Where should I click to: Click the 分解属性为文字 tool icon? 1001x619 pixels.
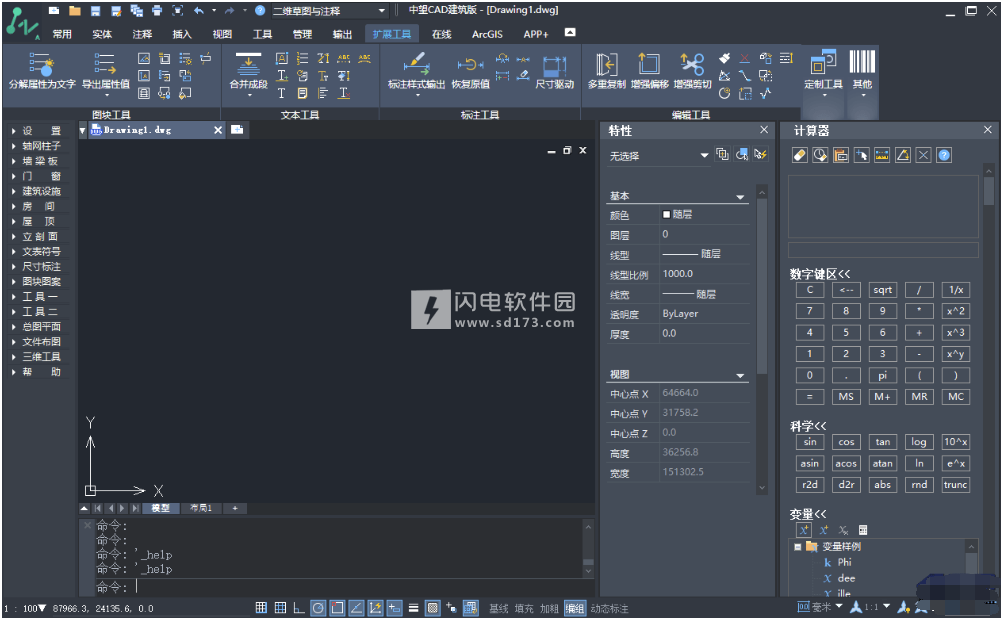point(41,64)
